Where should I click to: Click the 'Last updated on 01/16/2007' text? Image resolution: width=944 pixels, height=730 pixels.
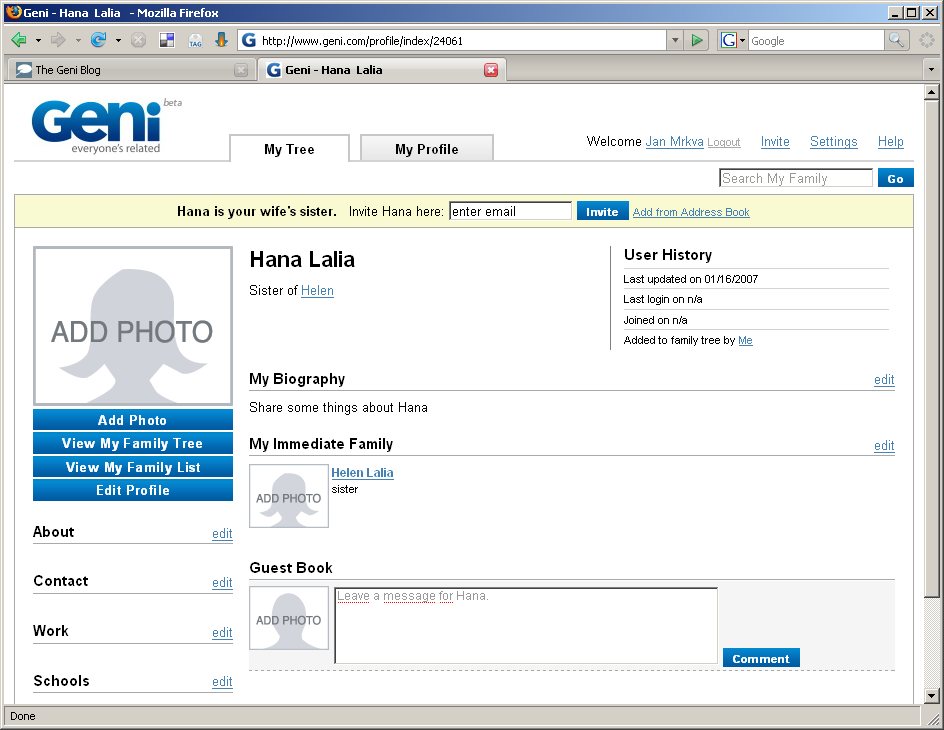click(691, 279)
